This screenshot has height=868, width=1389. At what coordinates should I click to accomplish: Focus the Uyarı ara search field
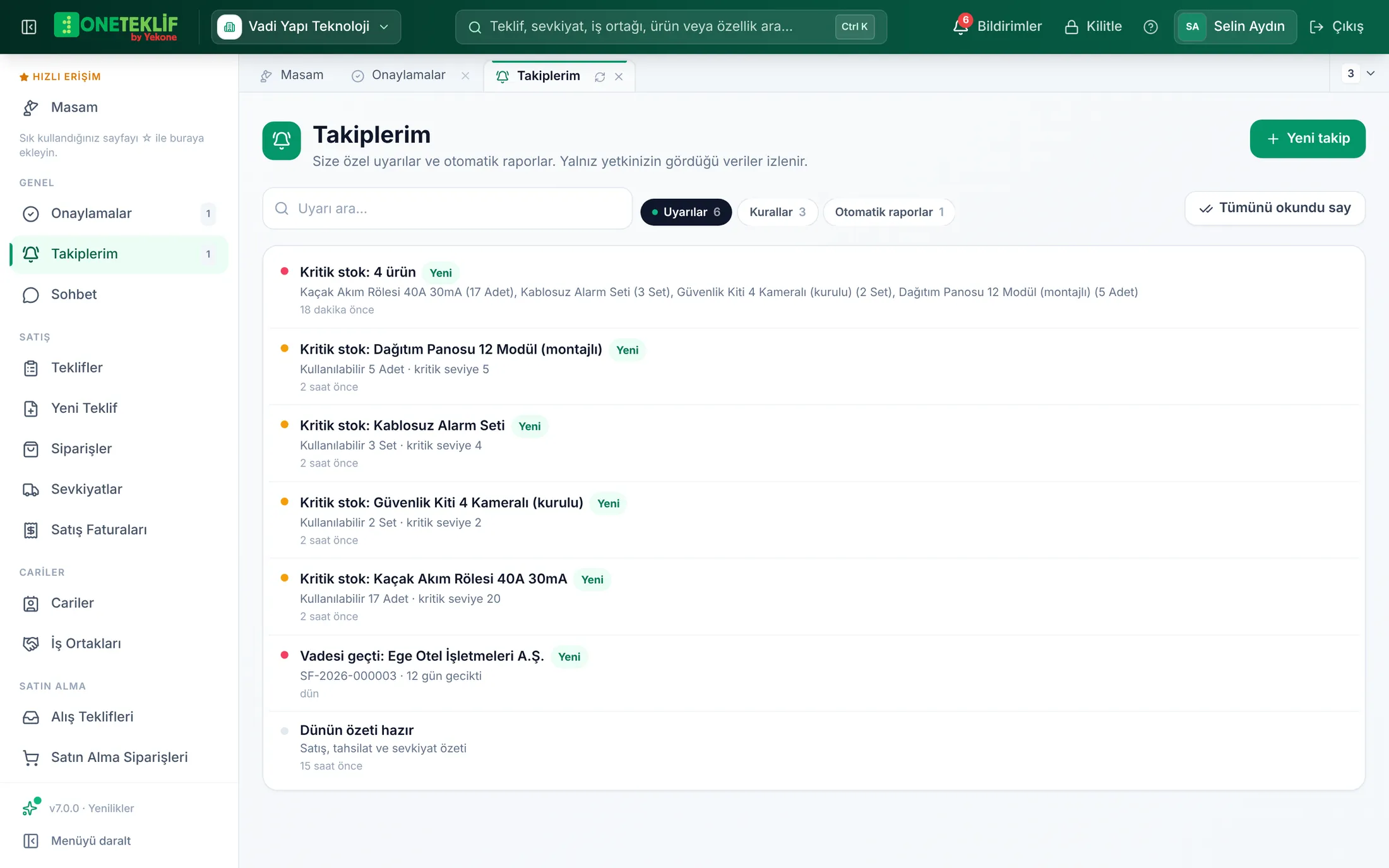tap(447, 208)
